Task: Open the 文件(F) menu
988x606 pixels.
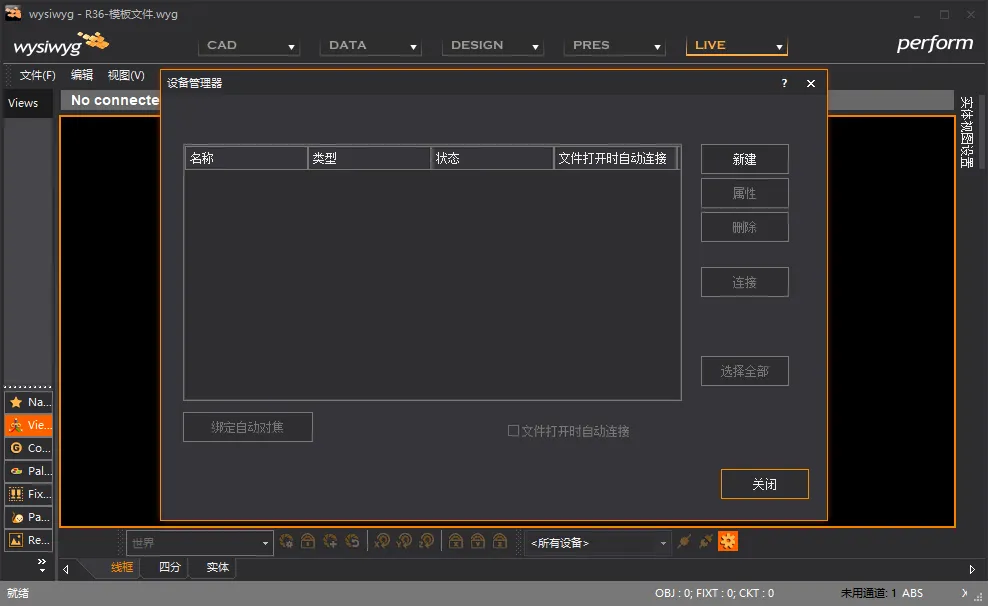Action: (37, 75)
